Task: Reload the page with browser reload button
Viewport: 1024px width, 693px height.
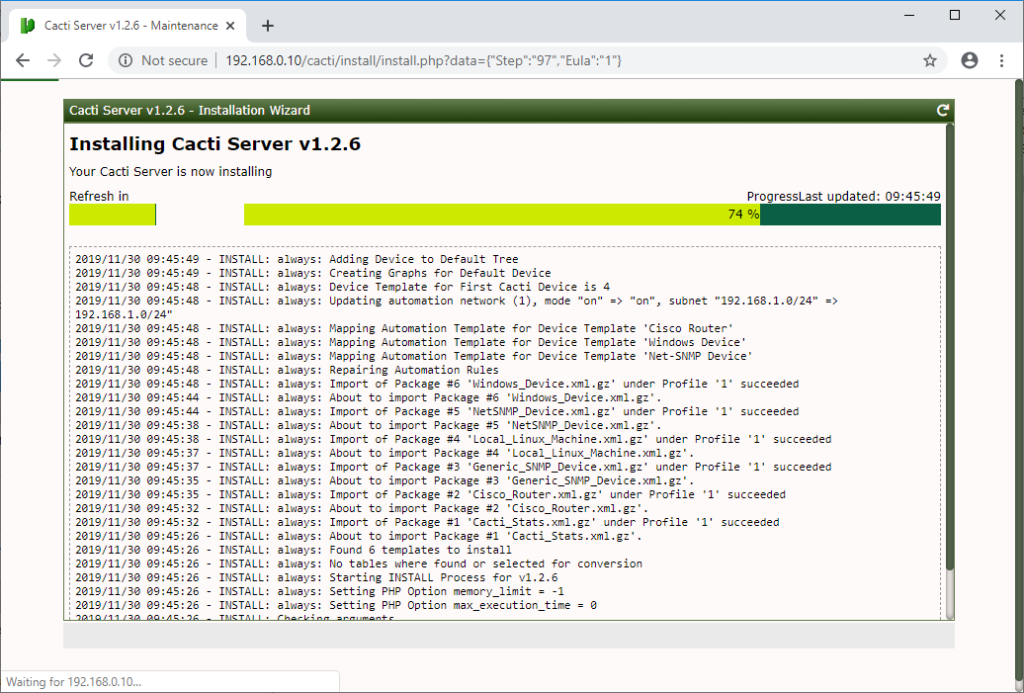Action: [86, 61]
